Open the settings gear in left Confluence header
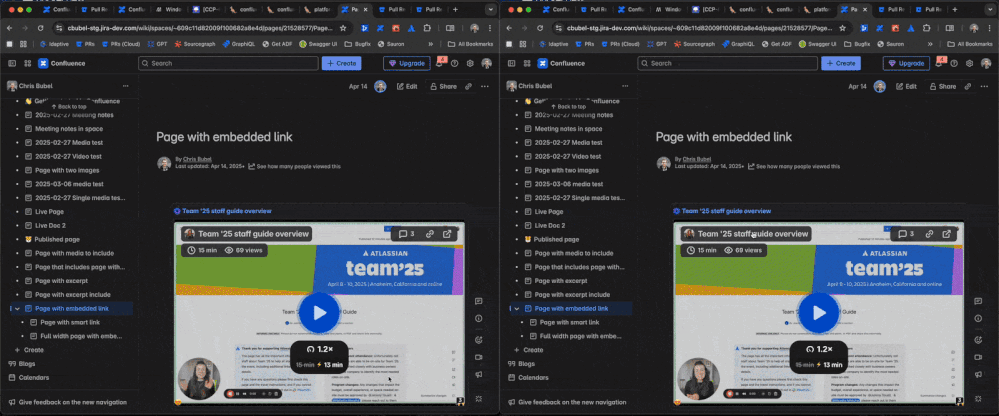 click(x=470, y=63)
